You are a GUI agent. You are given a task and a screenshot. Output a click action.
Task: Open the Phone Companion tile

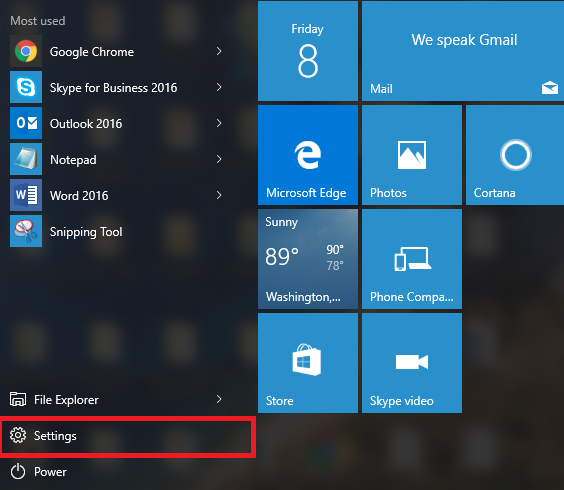412,259
